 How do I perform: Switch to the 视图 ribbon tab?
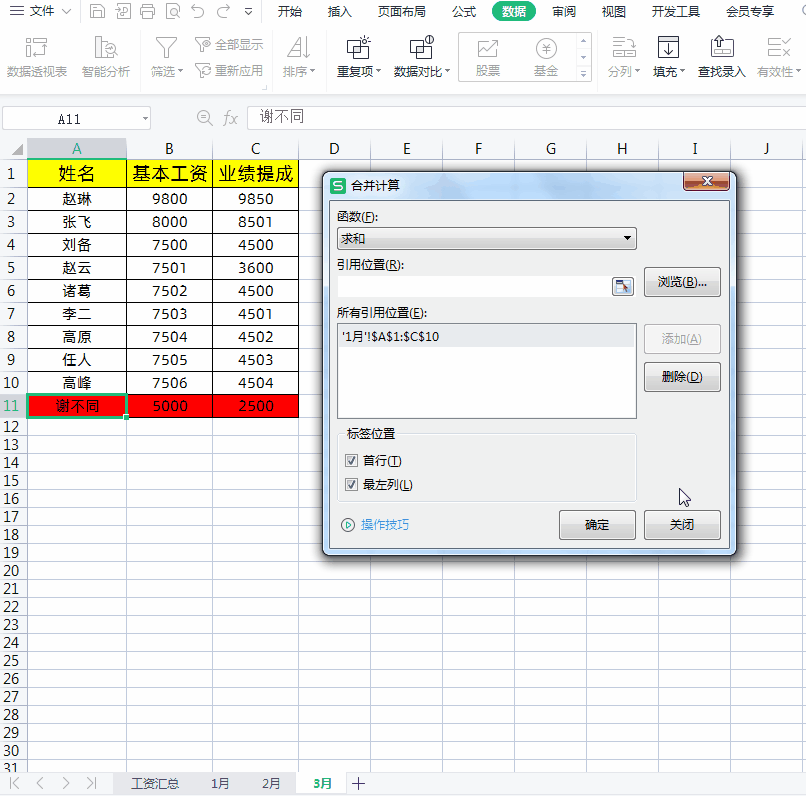click(614, 11)
